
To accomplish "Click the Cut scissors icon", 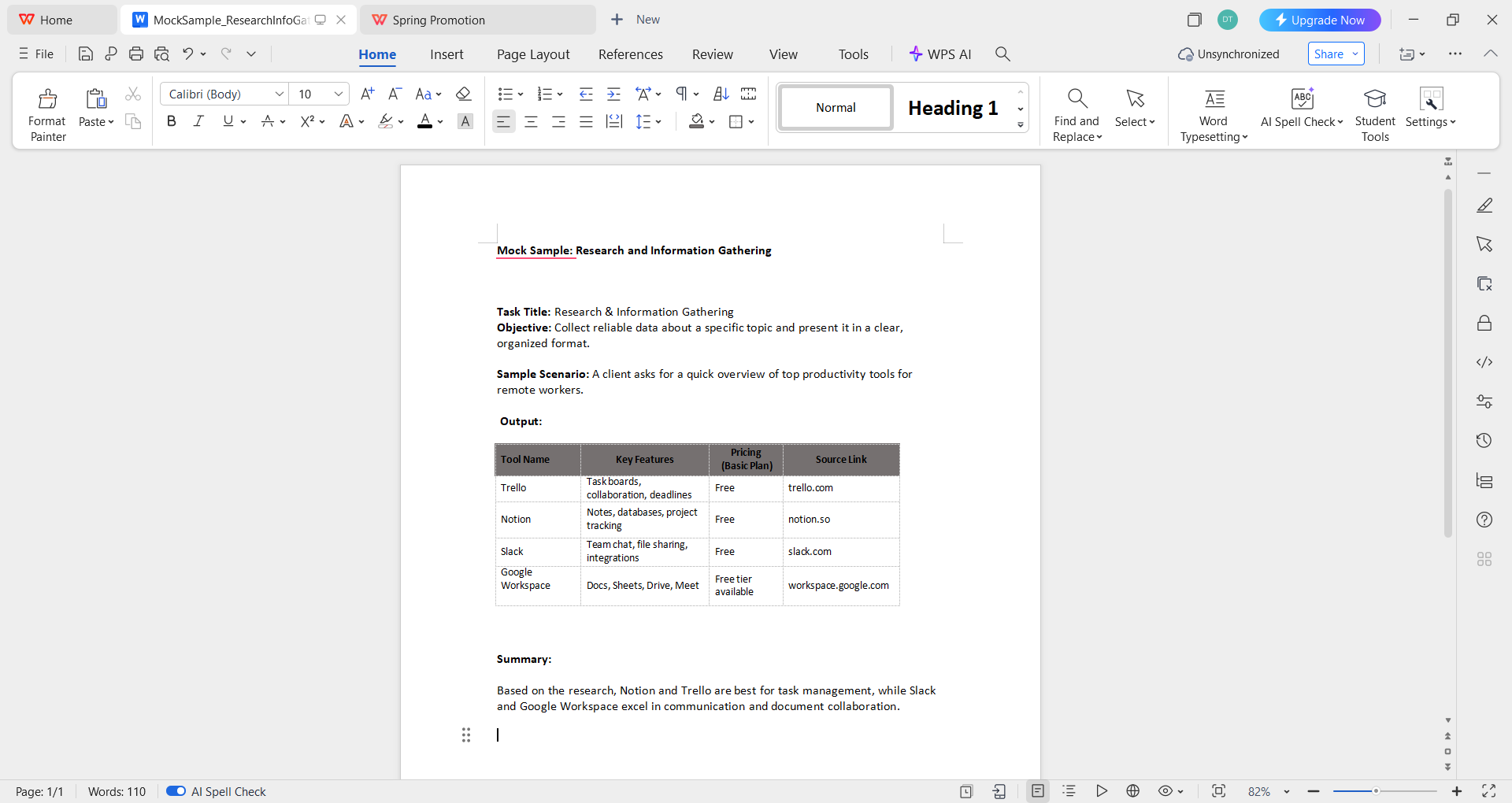I will click(133, 94).
